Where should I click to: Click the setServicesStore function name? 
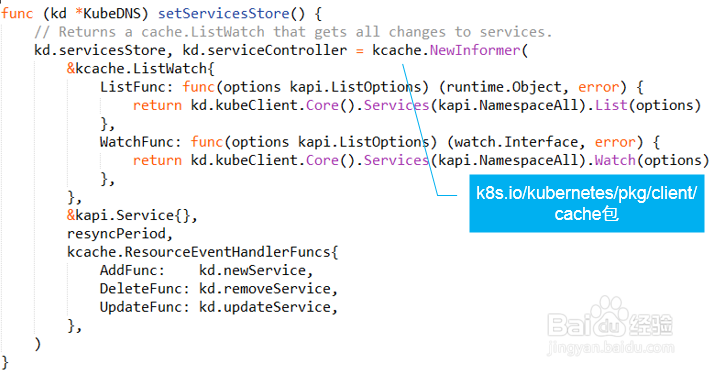[x=224, y=14]
